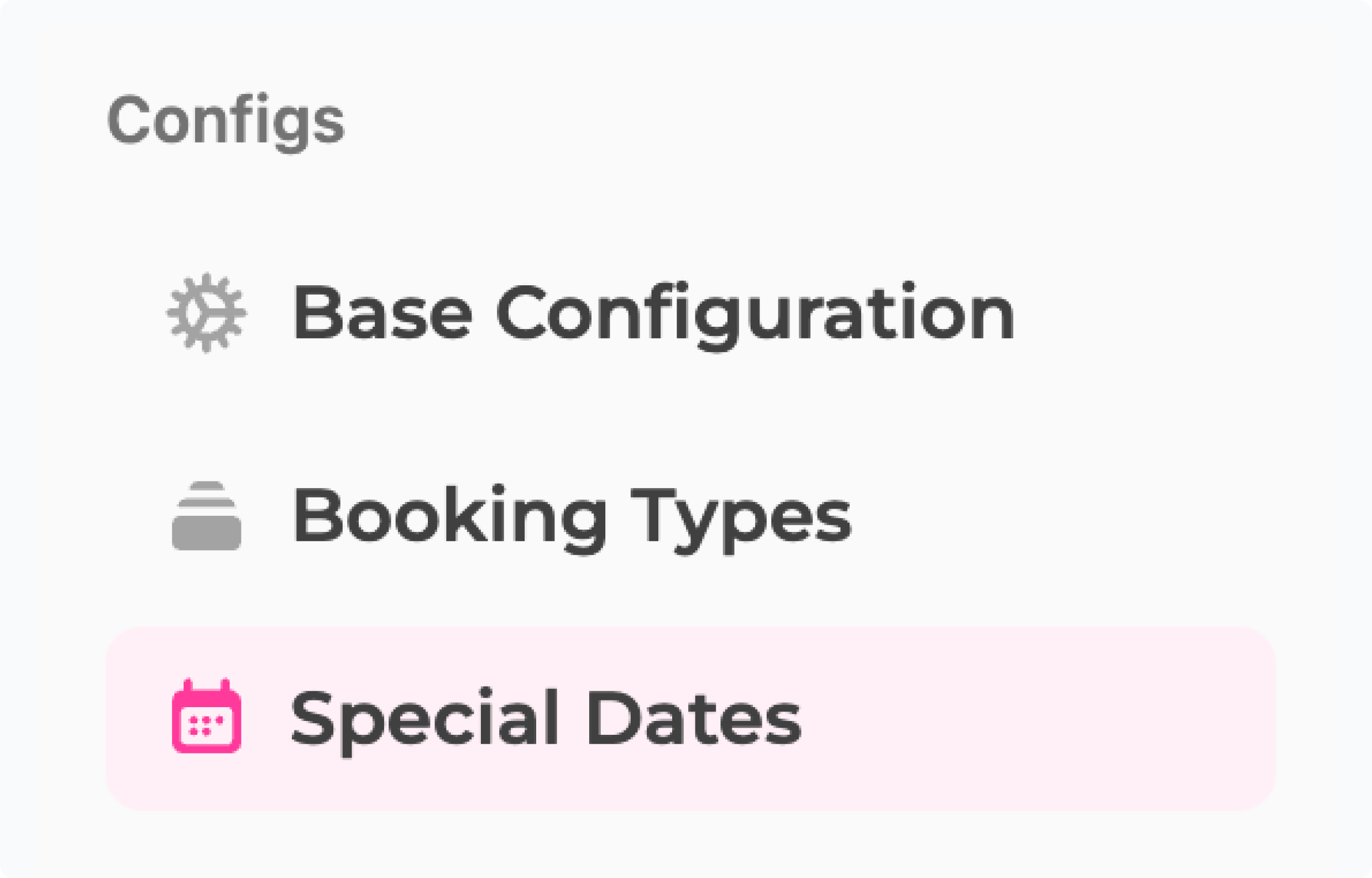Choose the first item under Configs
Viewport: 1372px width, 878px height.
[652, 313]
